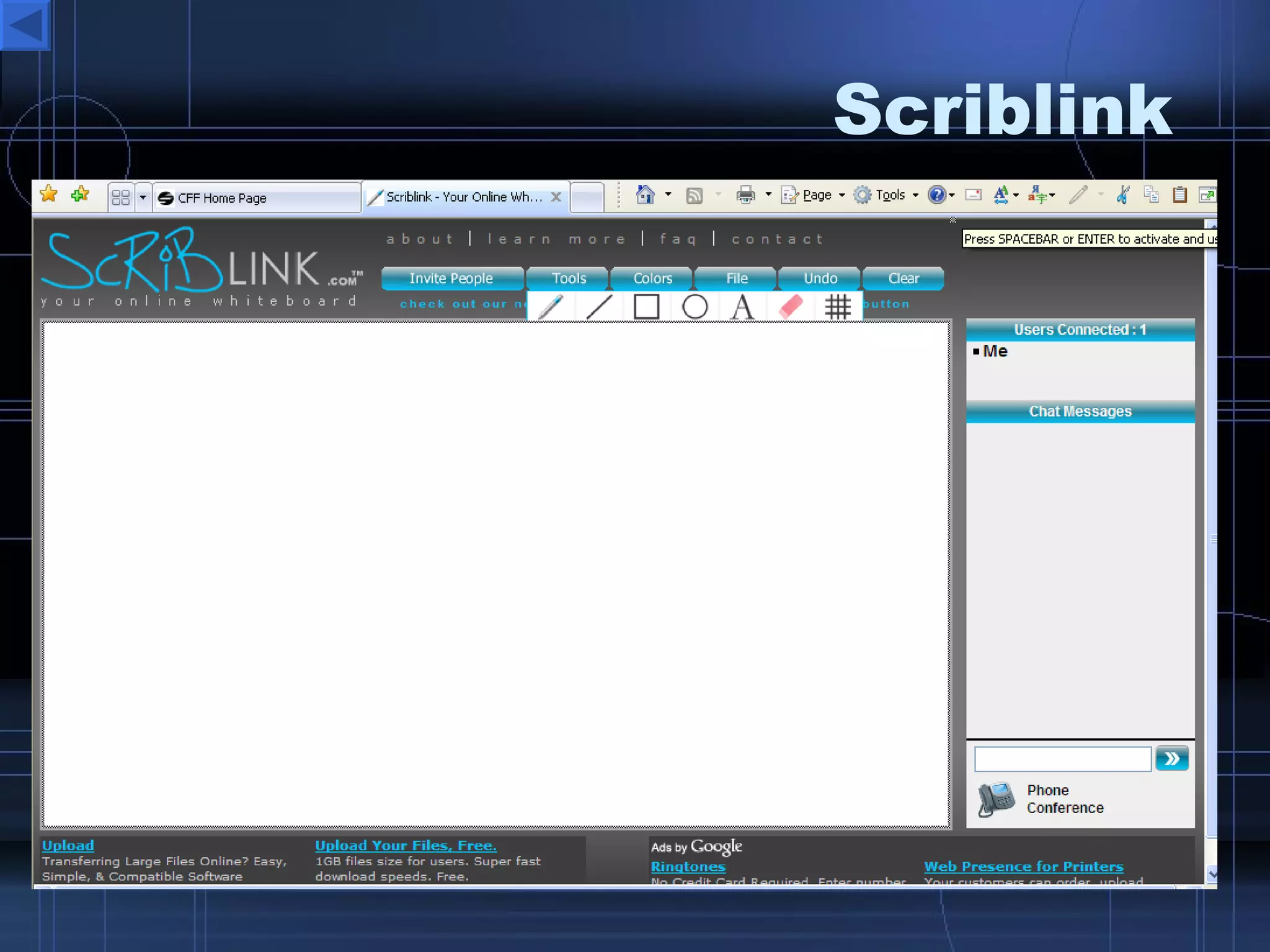This screenshot has width=1270, height=952.
Task: Click on the whiteboard drawing canvas
Action: point(496,574)
